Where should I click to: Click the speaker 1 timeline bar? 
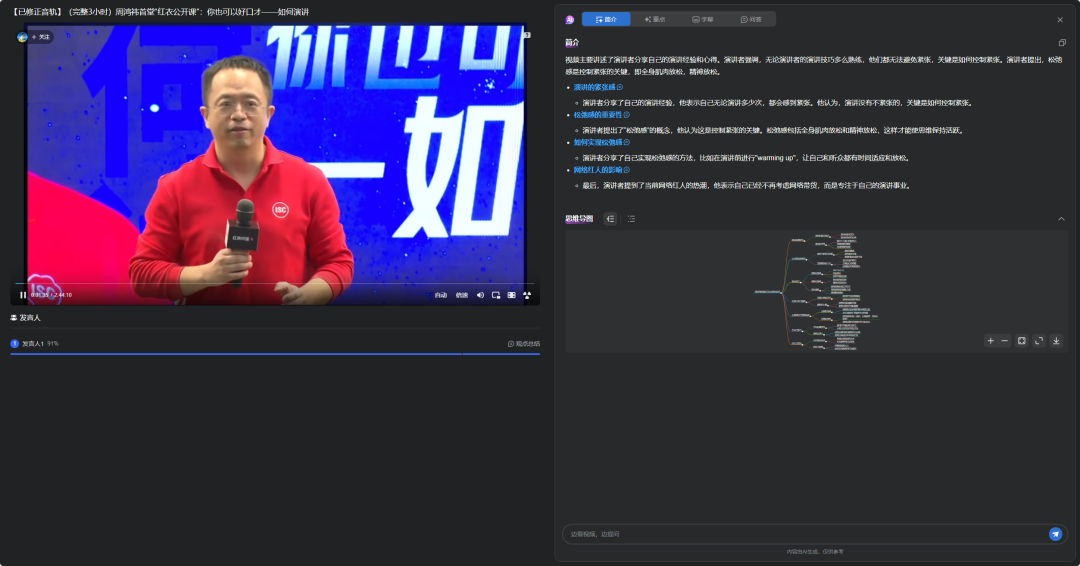pos(275,354)
